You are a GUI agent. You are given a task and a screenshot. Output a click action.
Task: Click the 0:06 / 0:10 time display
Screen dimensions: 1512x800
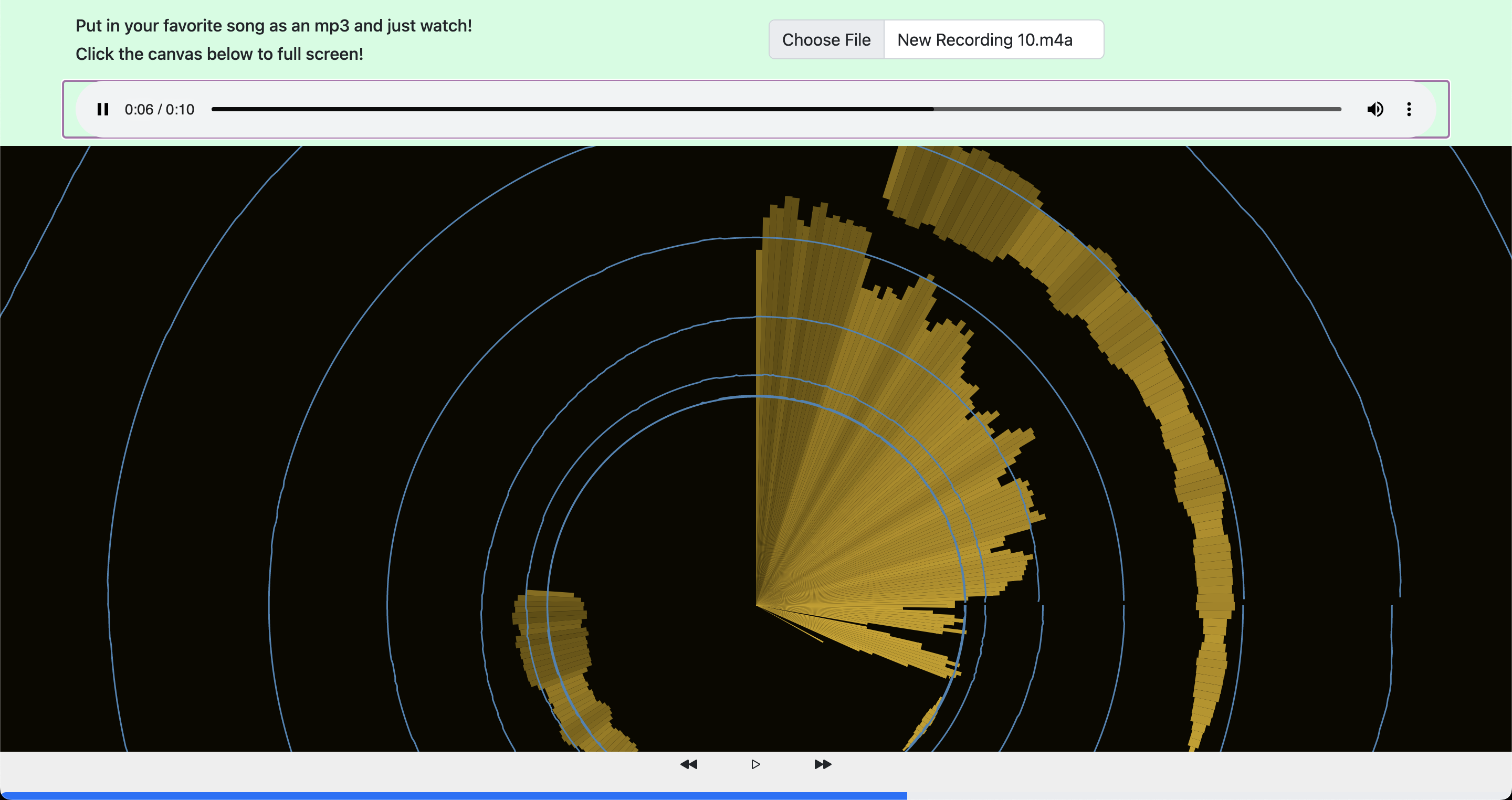point(159,110)
